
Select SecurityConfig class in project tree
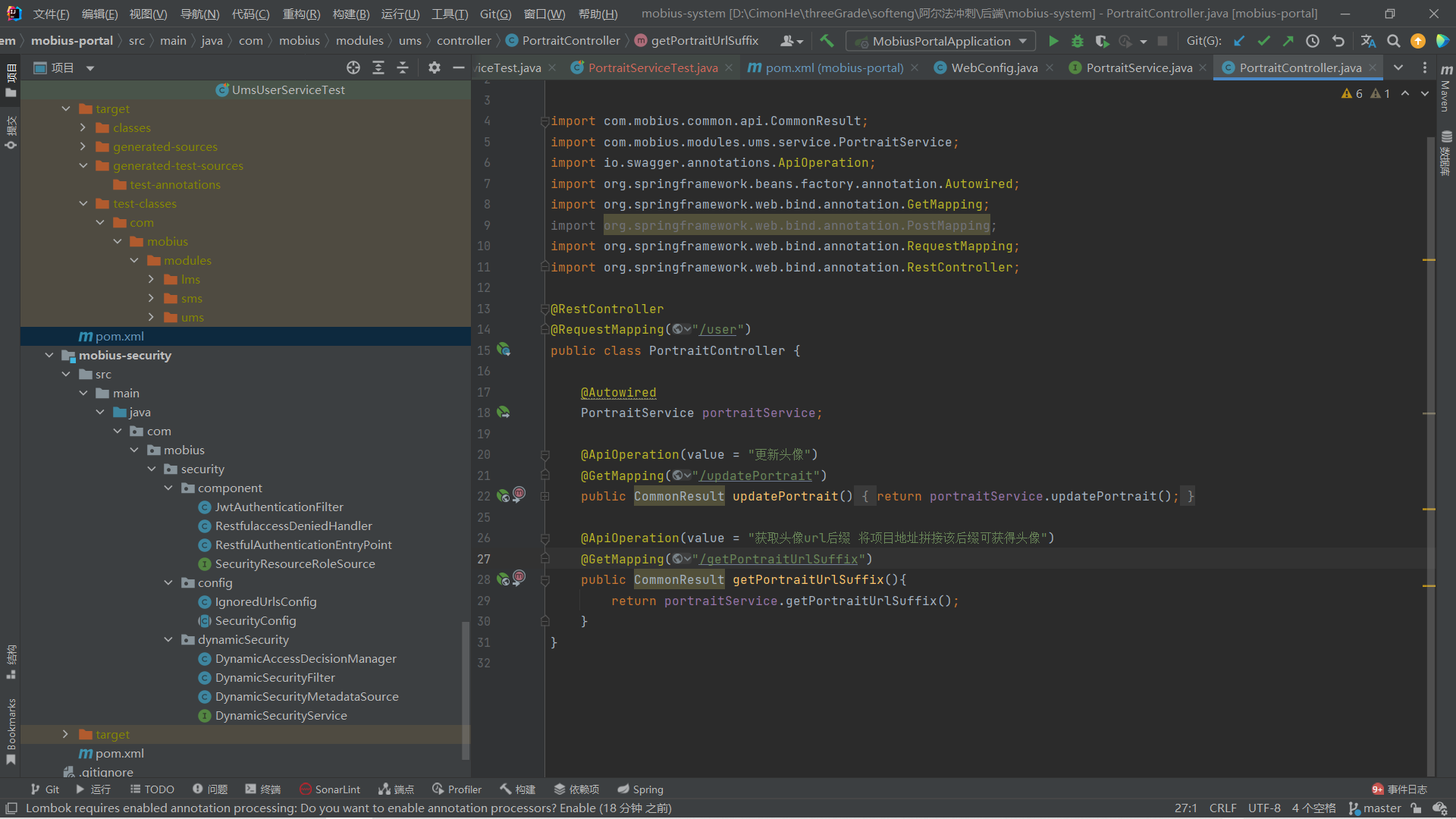(256, 621)
